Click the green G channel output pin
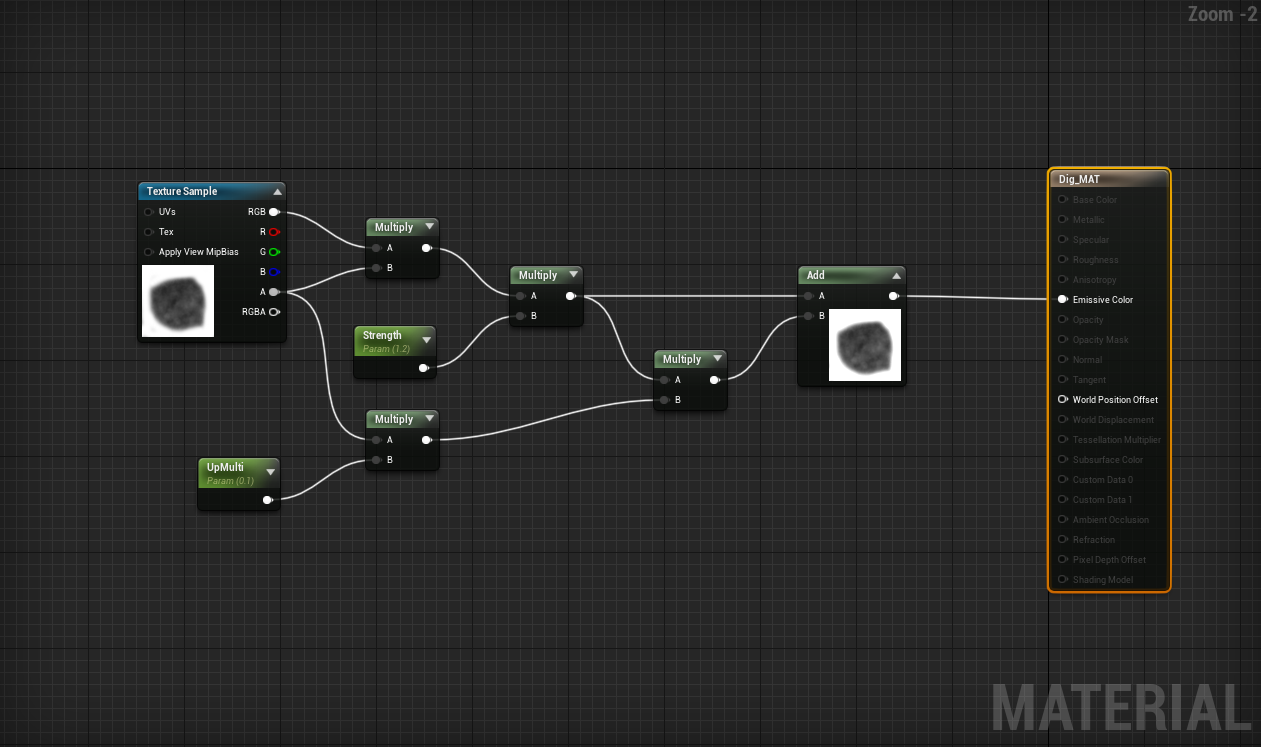Viewport: 1261px width, 747px height. click(x=274, y=252)
